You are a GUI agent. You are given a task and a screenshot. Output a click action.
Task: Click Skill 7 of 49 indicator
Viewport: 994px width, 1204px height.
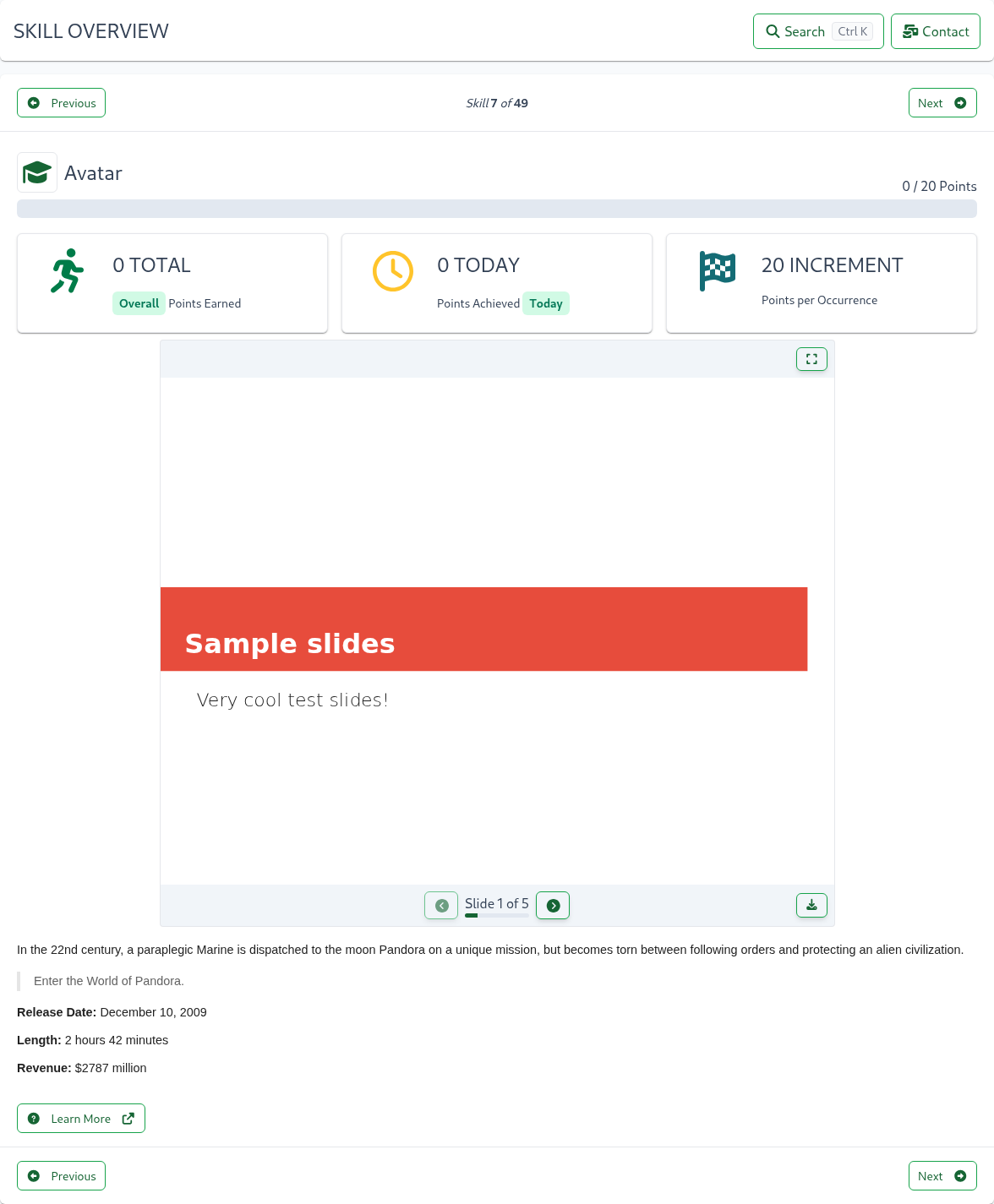(497, 103)
